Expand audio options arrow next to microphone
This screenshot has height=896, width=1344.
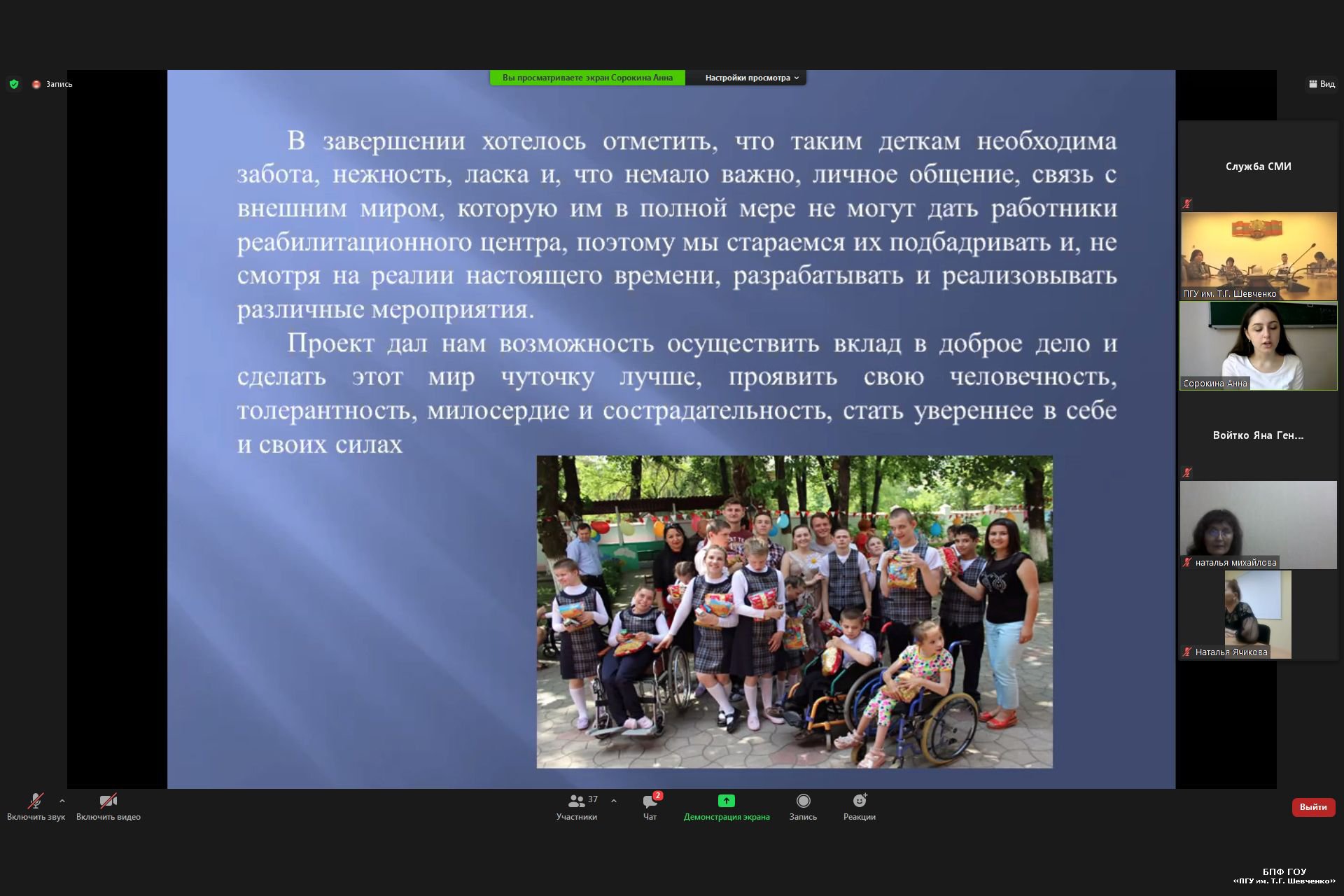62,801
